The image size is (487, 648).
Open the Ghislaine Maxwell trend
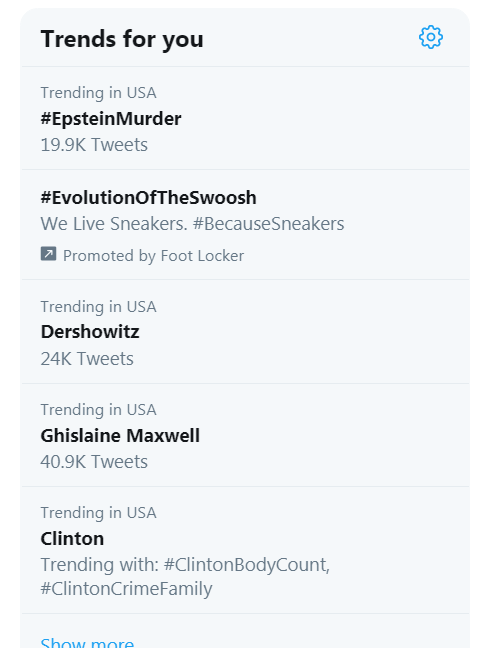pyautogui.click(x=120, y=436)
